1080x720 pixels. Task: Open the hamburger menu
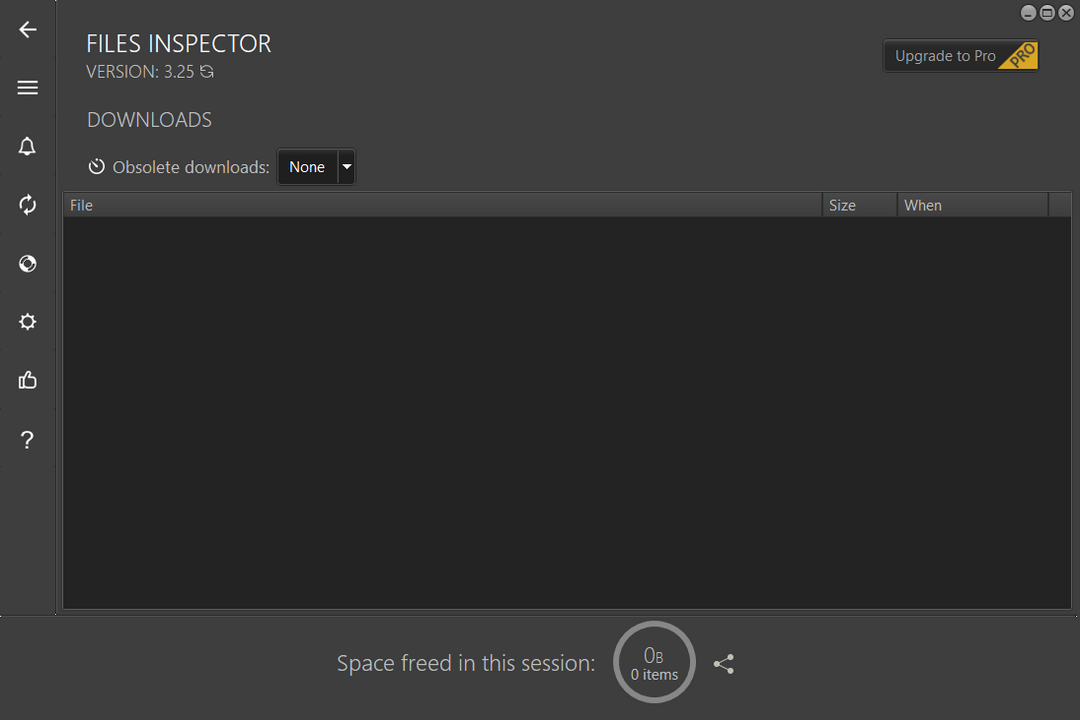[28, 88]
